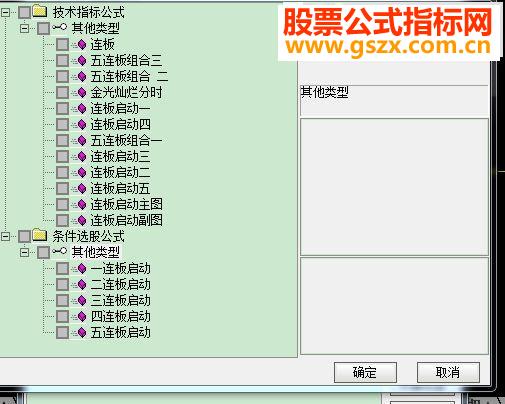This screenshot has width=505, height=404.
Task: Collapse the 条件选股公式 tree node
Action: 5,236
